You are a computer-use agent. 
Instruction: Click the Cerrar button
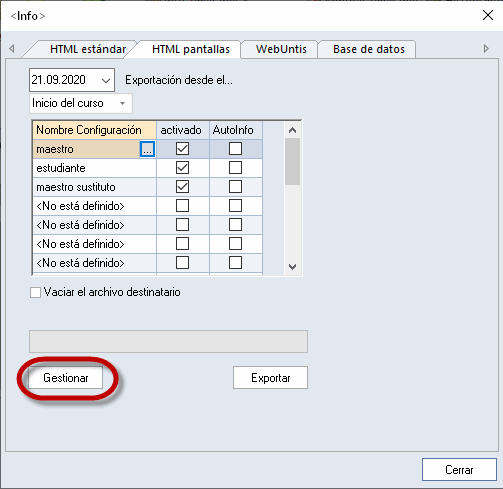(x=459, y=470)
